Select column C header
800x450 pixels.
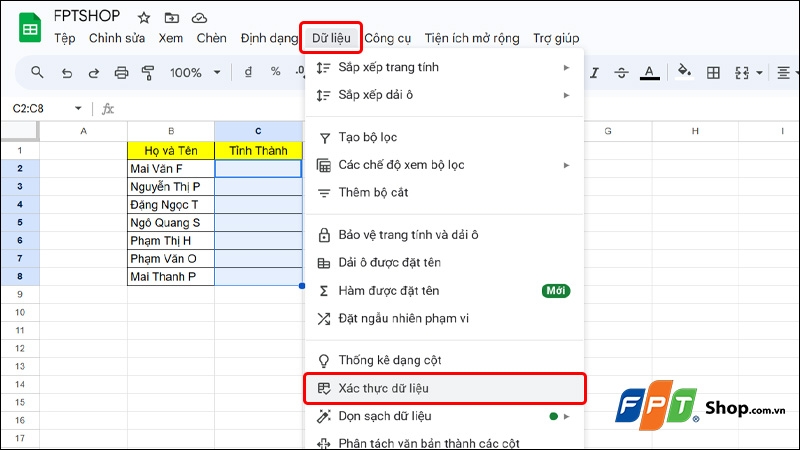click(x=258, y=131)
